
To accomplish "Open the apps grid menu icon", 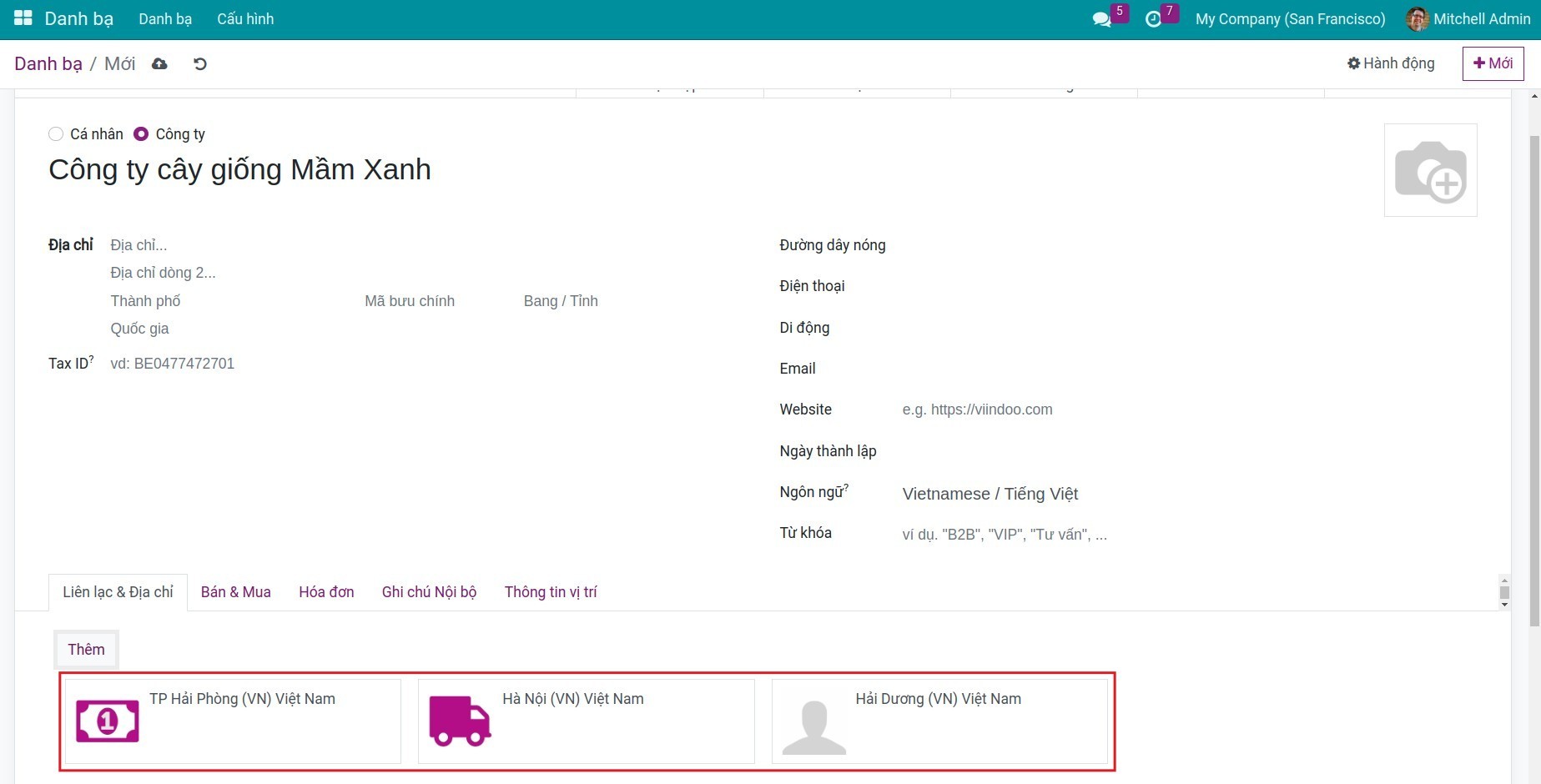I will (23, 18).
